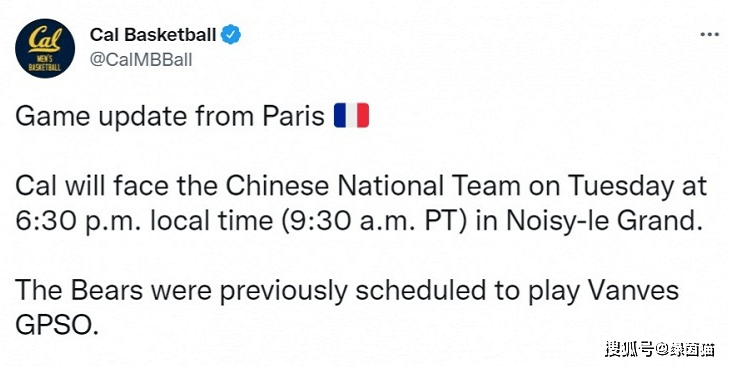The image size is (729, 366).
Task: Open the @CalMBBall handle link
Action: [x=141, y=60]
